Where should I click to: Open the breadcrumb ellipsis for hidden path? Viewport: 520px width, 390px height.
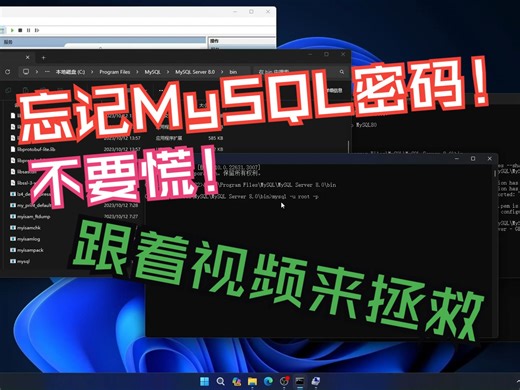coord(47,72)
